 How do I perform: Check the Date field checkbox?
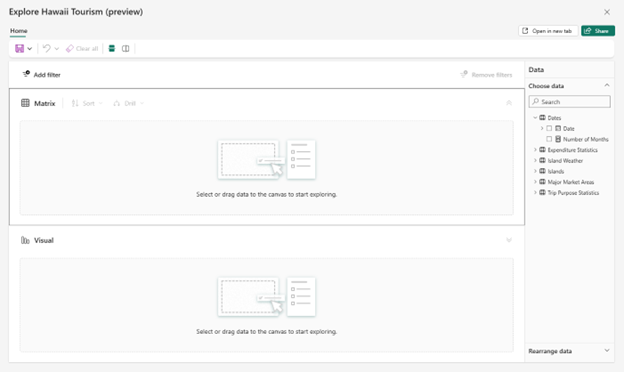pos(549,129)
